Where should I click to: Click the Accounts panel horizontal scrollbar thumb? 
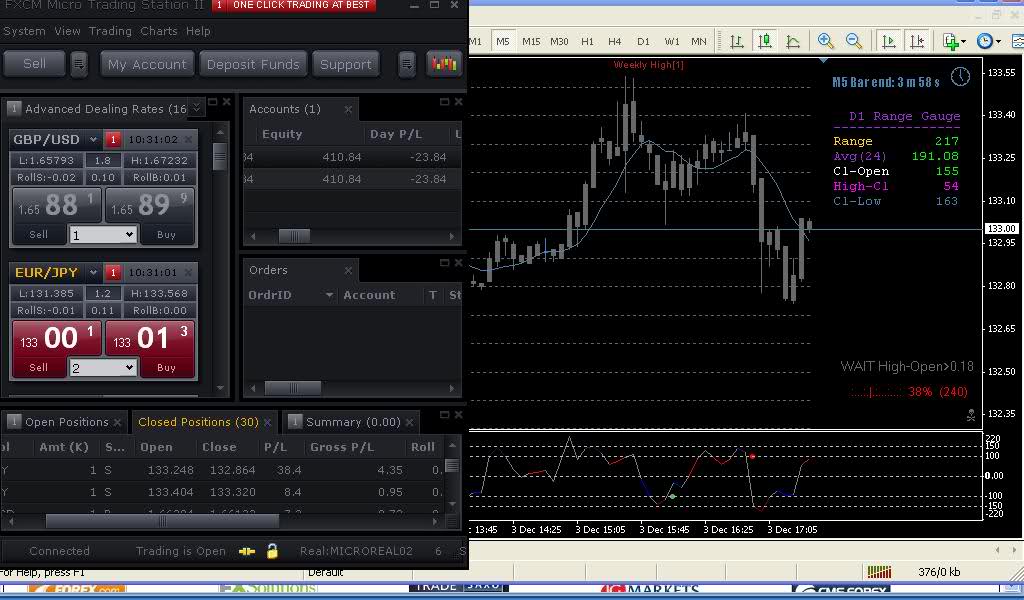point(293,236)
